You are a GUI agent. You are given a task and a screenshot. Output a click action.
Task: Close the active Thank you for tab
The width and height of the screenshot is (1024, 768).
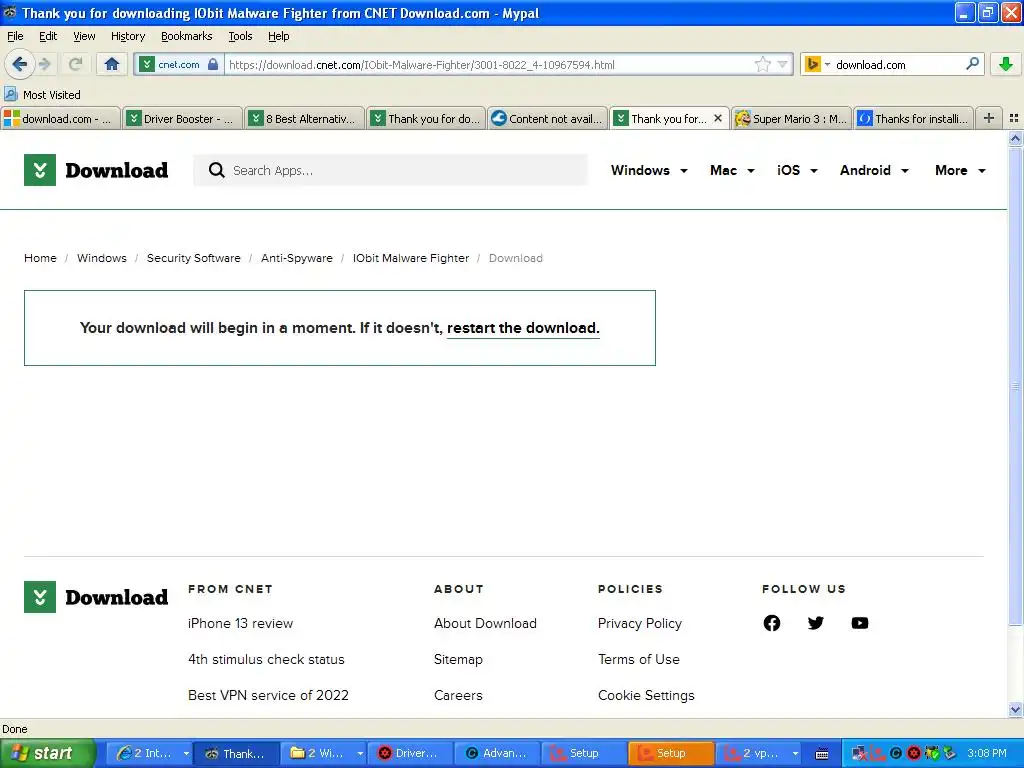click(718, 118)
